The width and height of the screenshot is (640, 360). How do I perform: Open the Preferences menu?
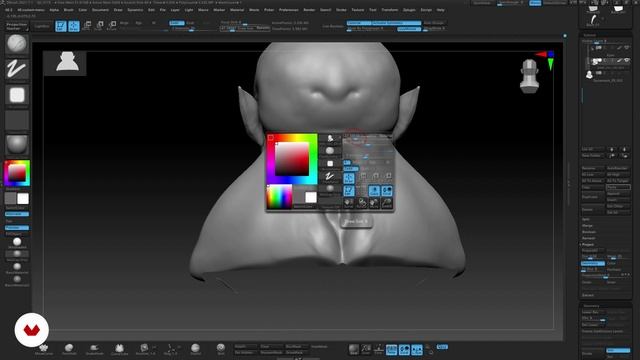click(x=289, y=10)
